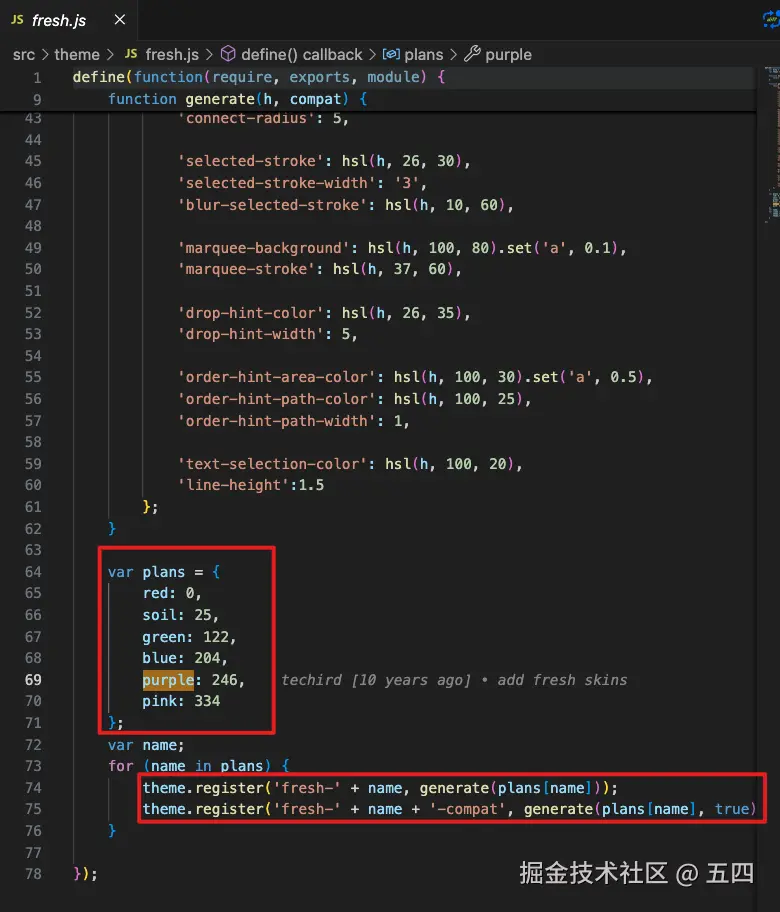This screenshot has height=912, width=780.
Task: Click the 'selected-stroke' property line
Action: click(x=324, y=161)
